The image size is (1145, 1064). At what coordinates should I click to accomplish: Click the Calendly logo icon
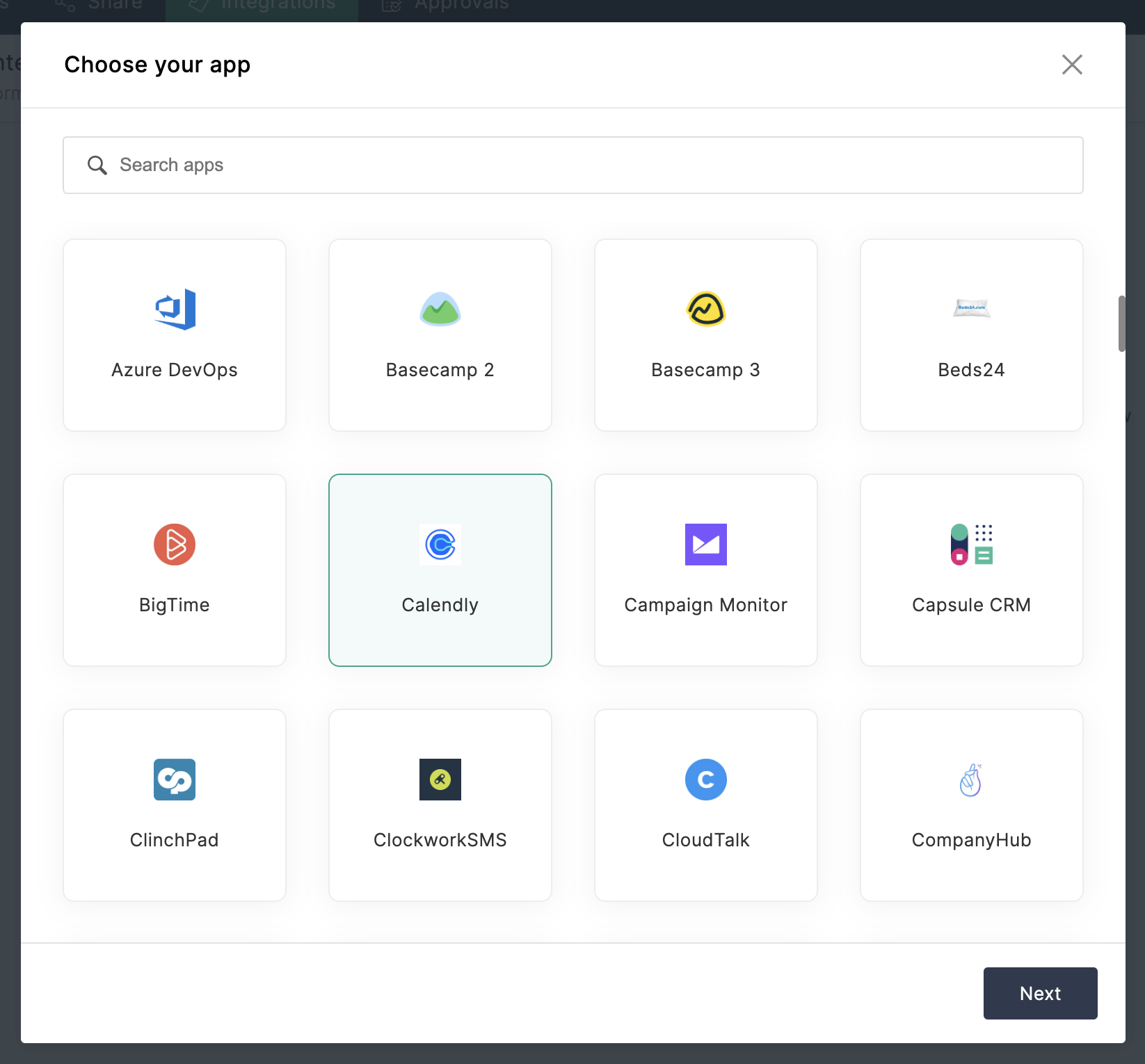(x=440, y=545)
